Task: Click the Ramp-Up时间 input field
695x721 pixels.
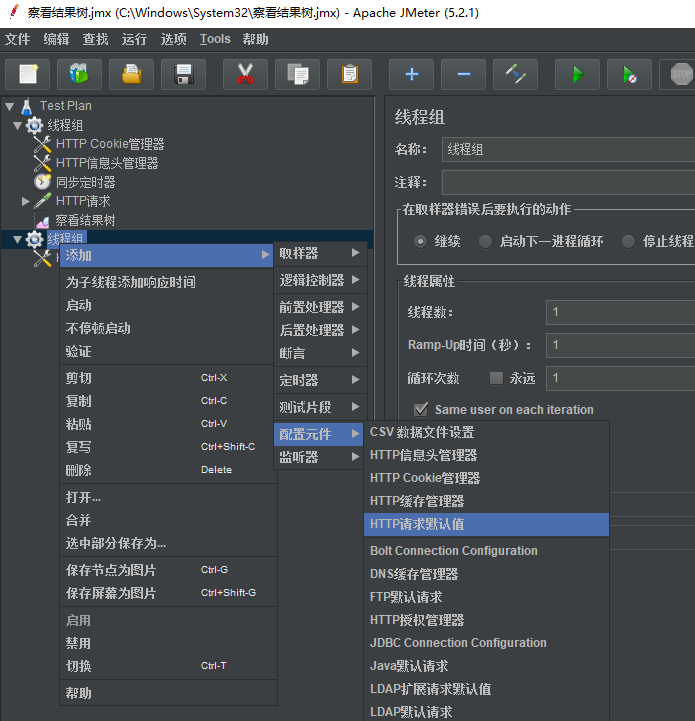Action: tap(620, 345)
